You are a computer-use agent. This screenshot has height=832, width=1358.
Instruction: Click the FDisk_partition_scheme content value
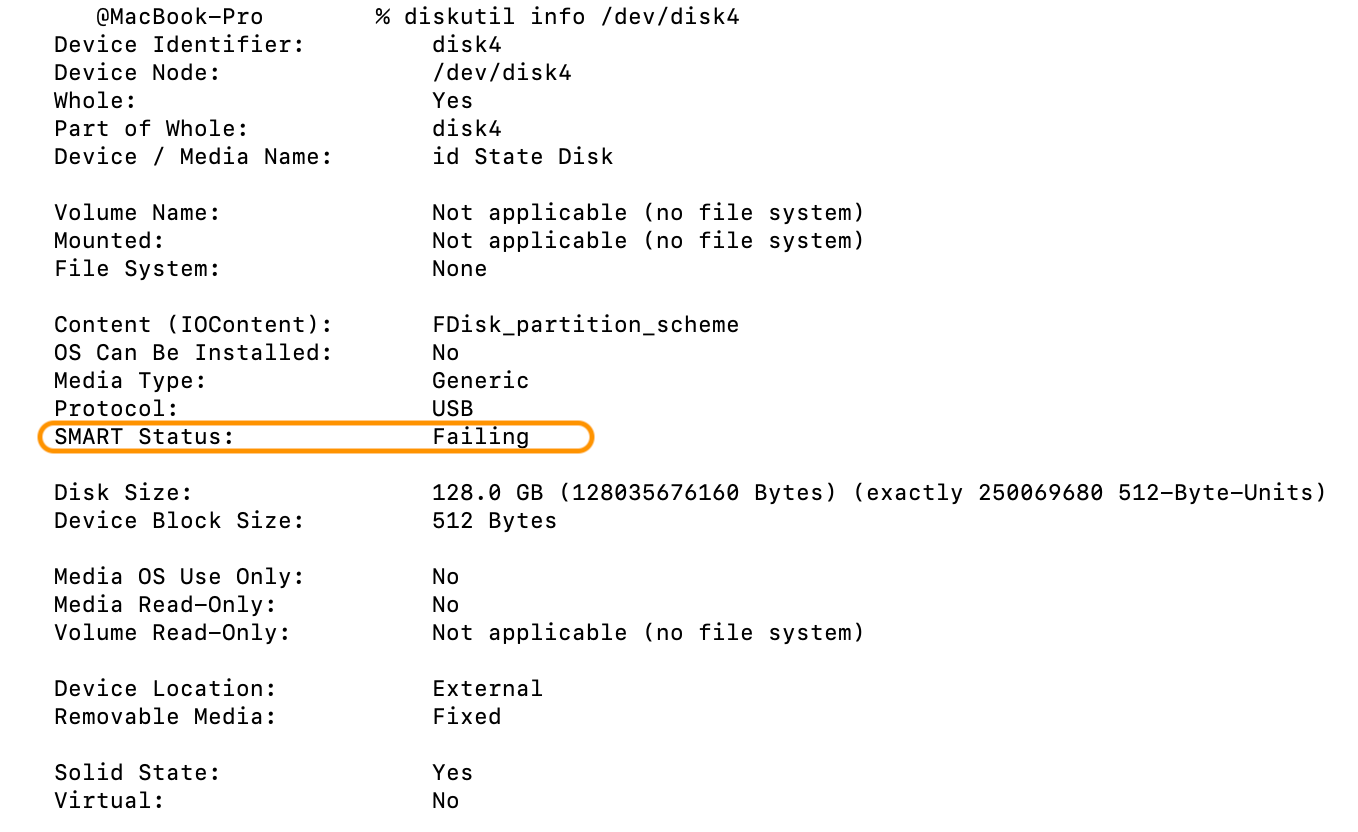point(585,325)
